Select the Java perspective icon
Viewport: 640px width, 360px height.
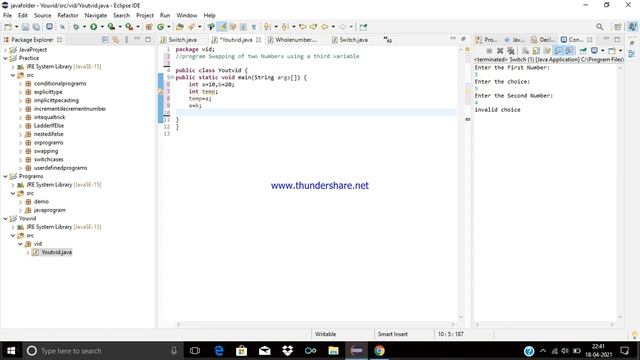pos(632,27)
